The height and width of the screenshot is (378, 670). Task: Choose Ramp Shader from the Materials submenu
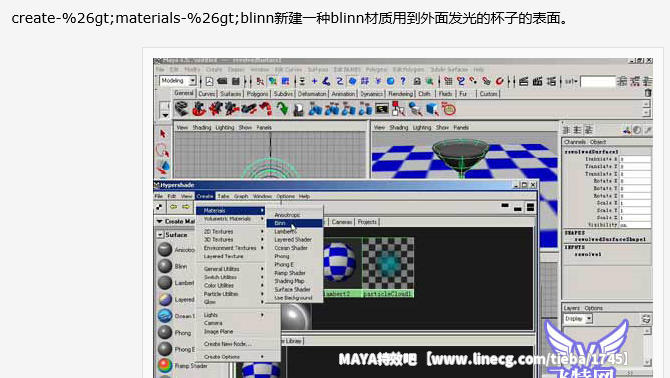coord(294,273)
